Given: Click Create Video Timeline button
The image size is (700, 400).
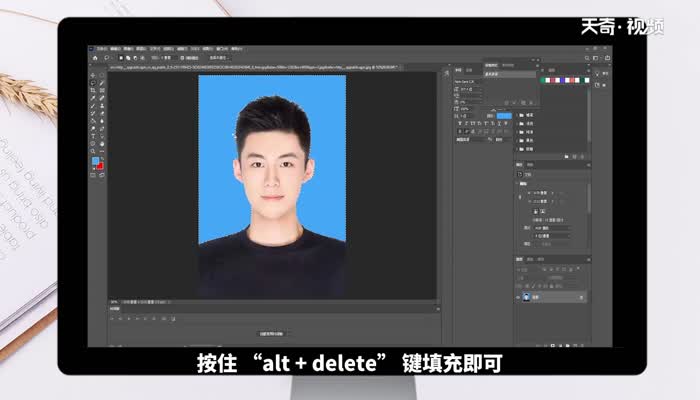Looking at the screenshot, I should (x=271, y=333).
